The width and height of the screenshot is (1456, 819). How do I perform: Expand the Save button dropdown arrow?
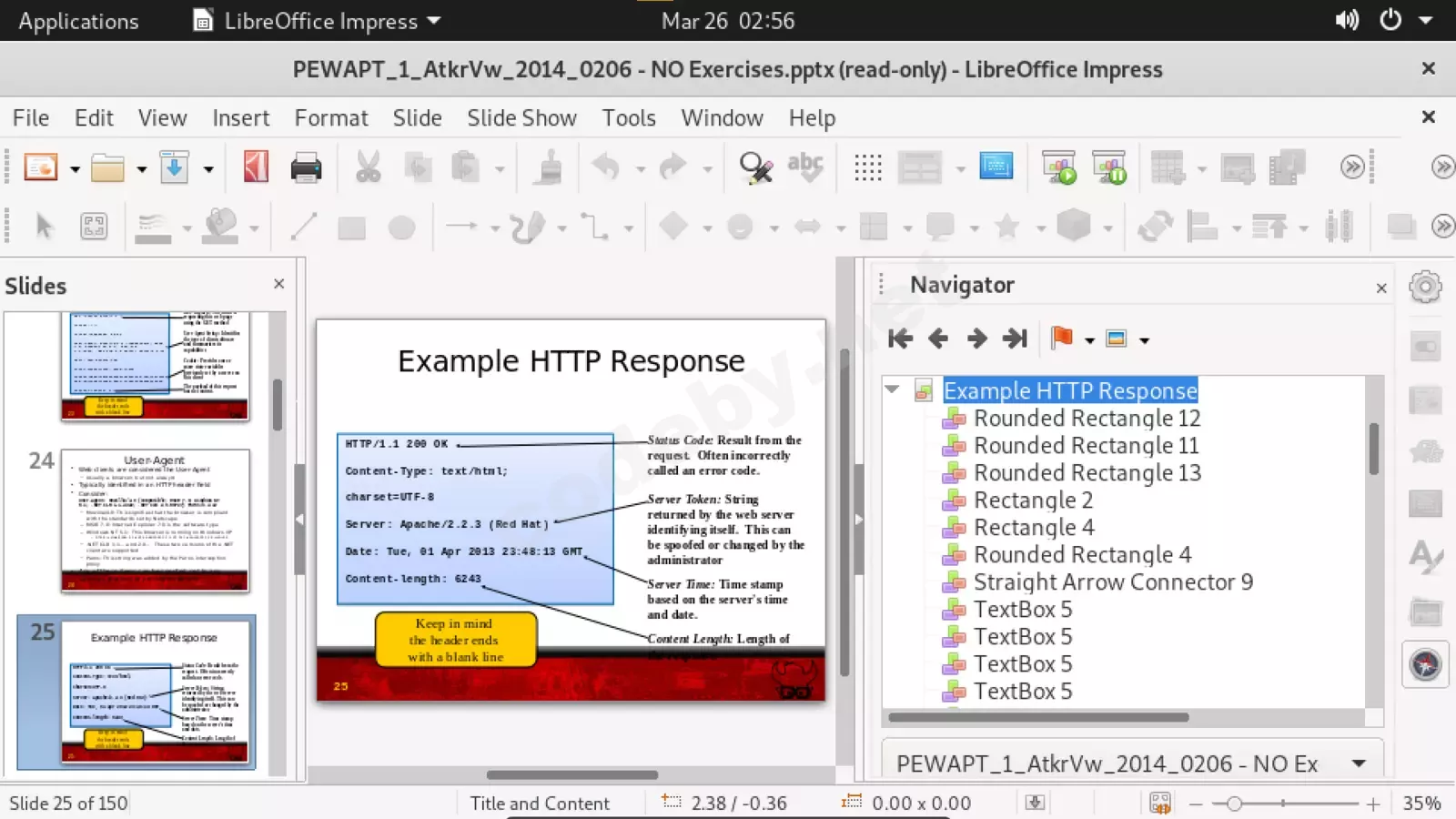tap(208, 169)
